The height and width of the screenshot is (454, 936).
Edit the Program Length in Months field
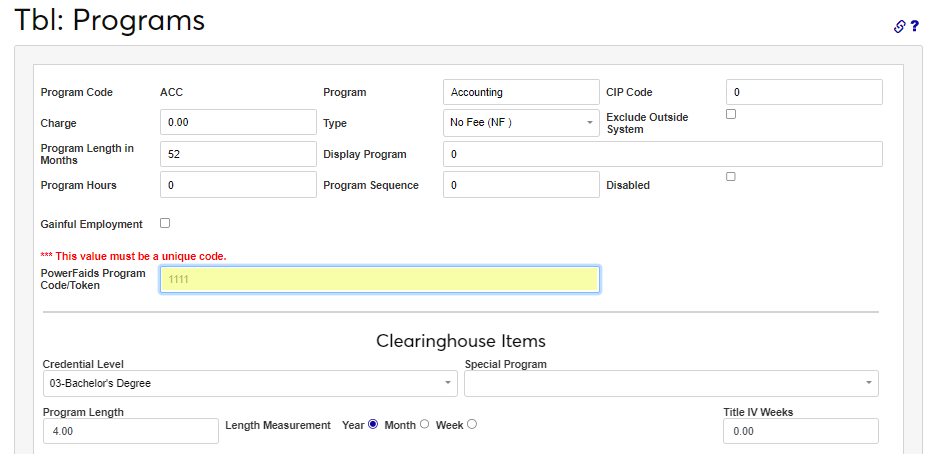[x=238, y=154]
